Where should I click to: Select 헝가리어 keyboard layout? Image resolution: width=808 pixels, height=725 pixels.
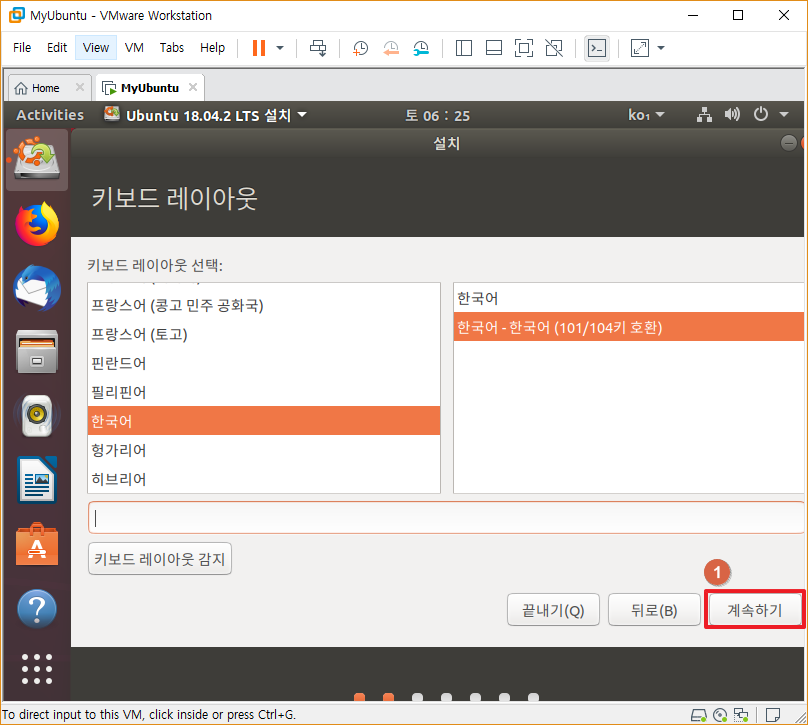pyautogui.click(x=264, y=450)
